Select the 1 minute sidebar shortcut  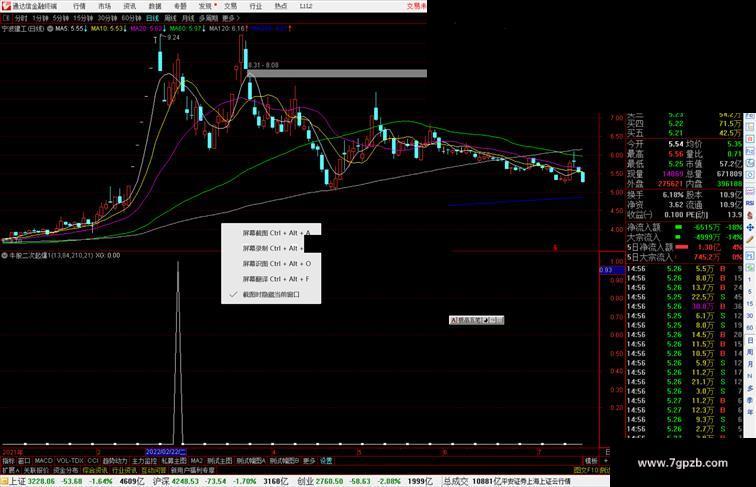point(750,280)
